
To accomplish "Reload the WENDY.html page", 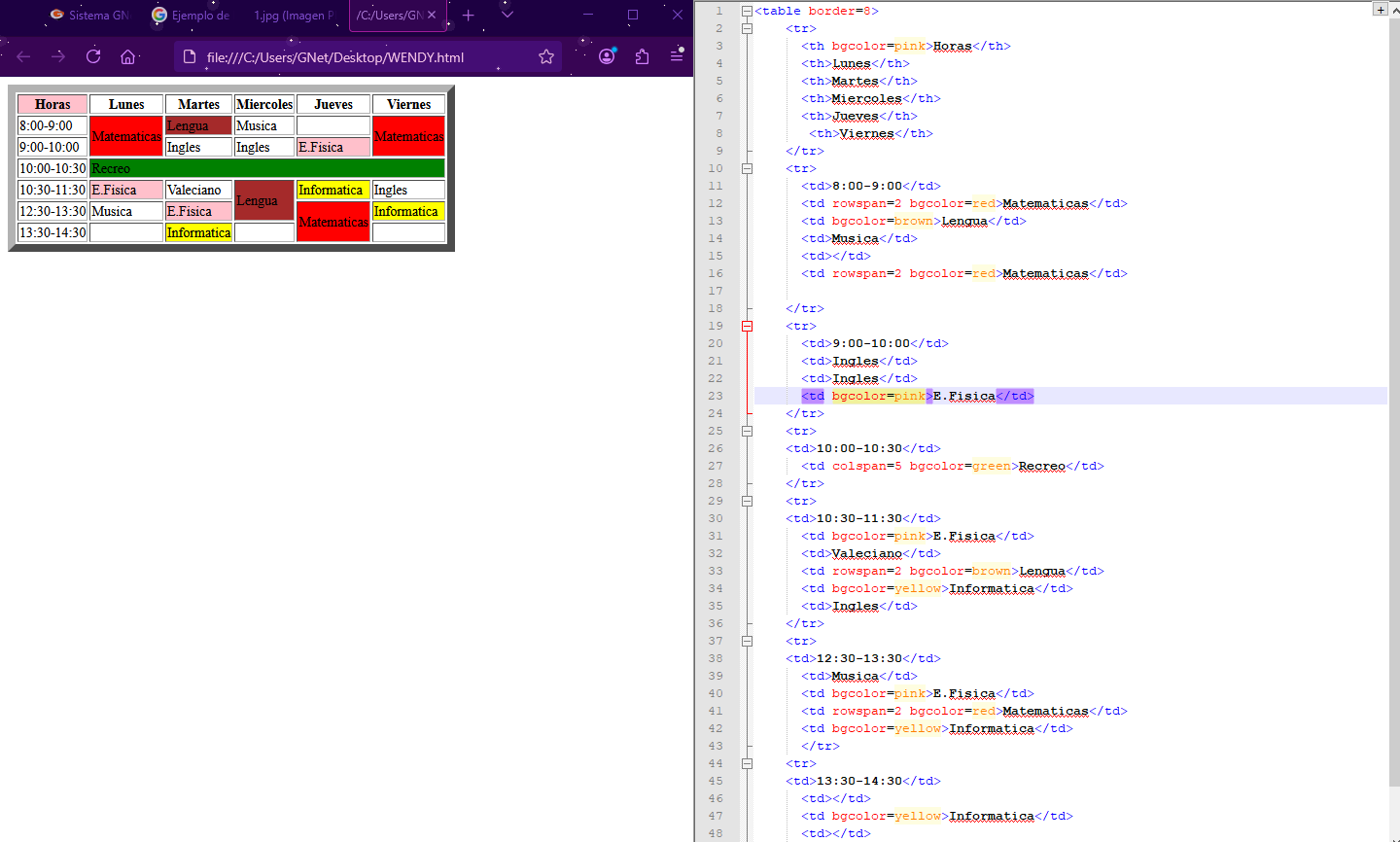I will (93, 56).
